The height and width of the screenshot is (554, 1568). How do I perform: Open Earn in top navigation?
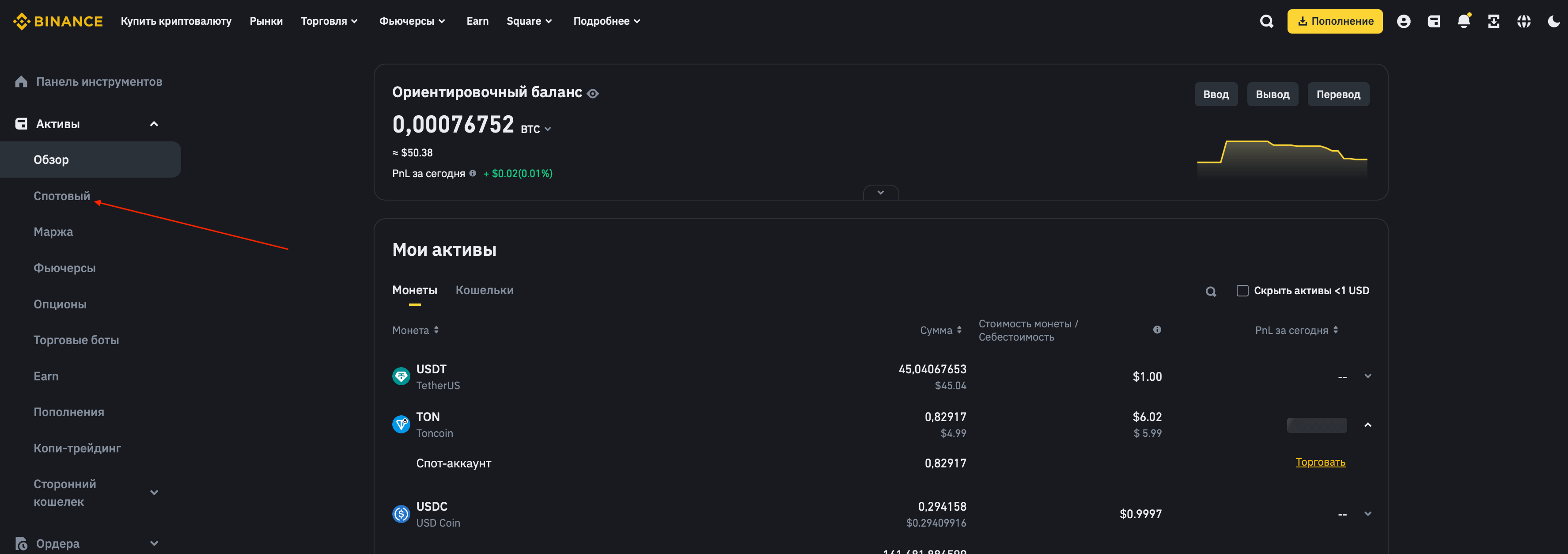point(477,21)
